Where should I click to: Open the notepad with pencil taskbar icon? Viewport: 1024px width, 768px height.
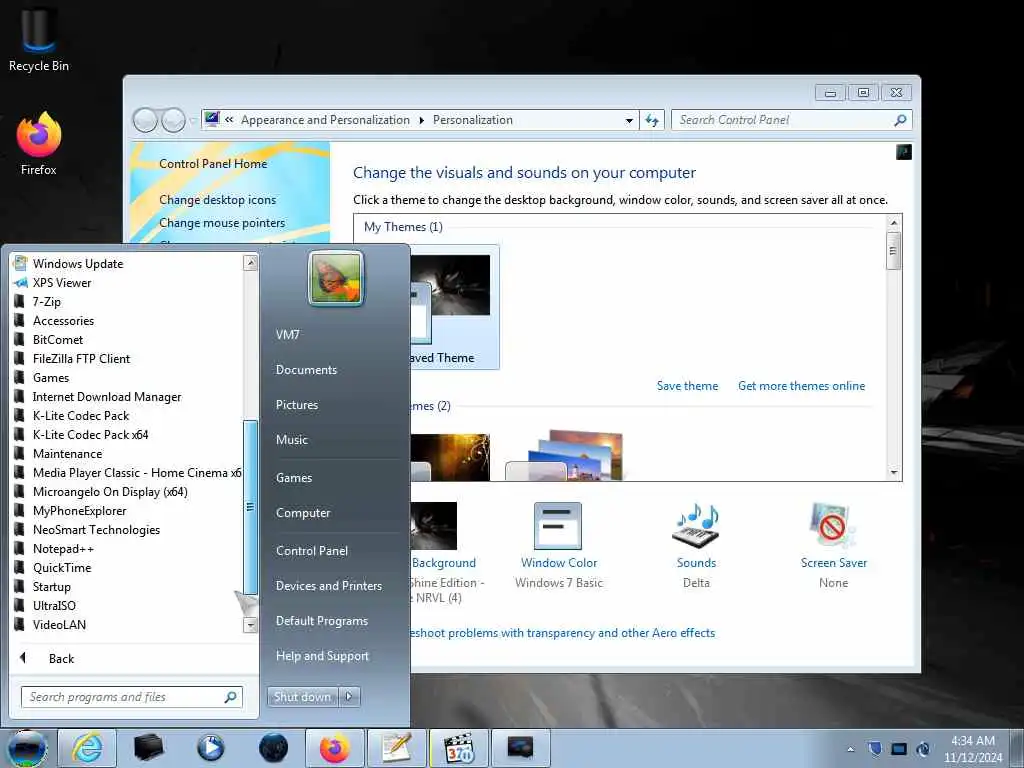396,748
